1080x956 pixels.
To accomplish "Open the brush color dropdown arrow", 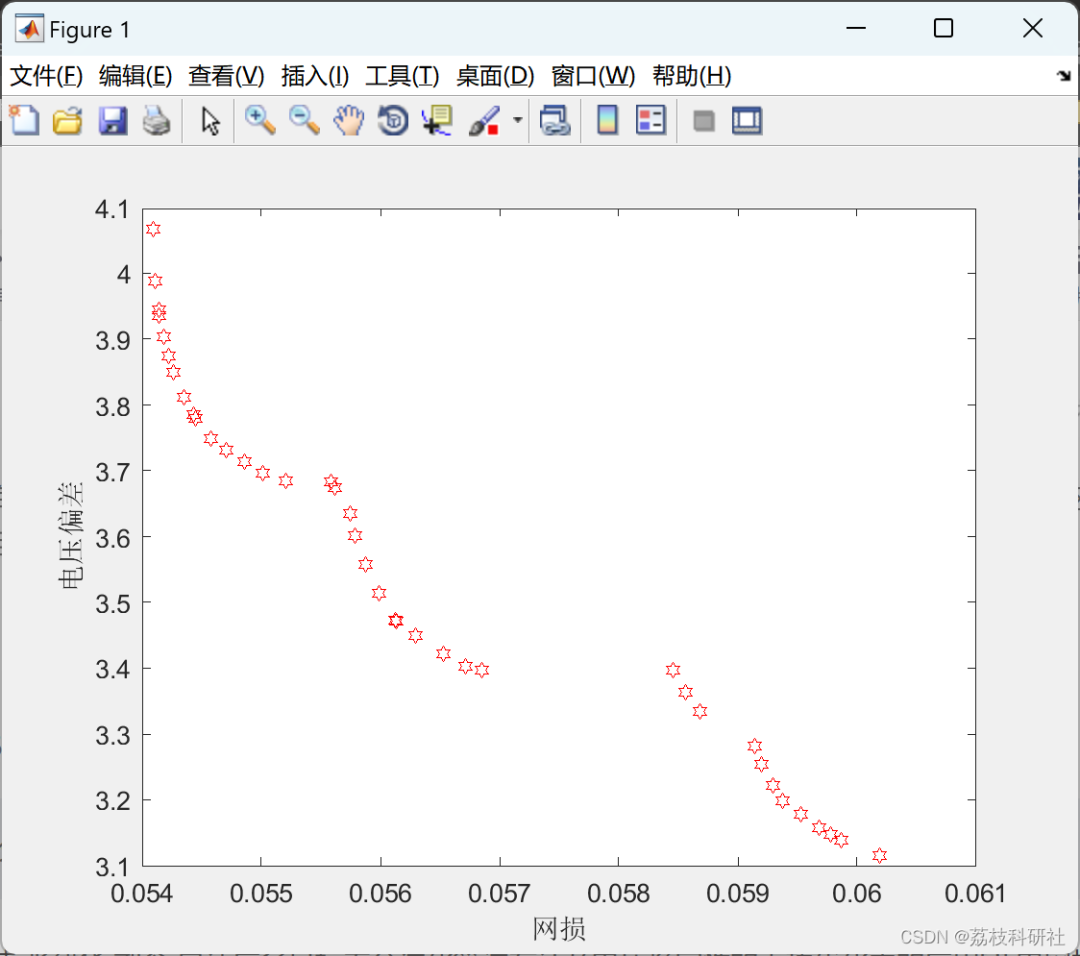I will coord(517,120).
